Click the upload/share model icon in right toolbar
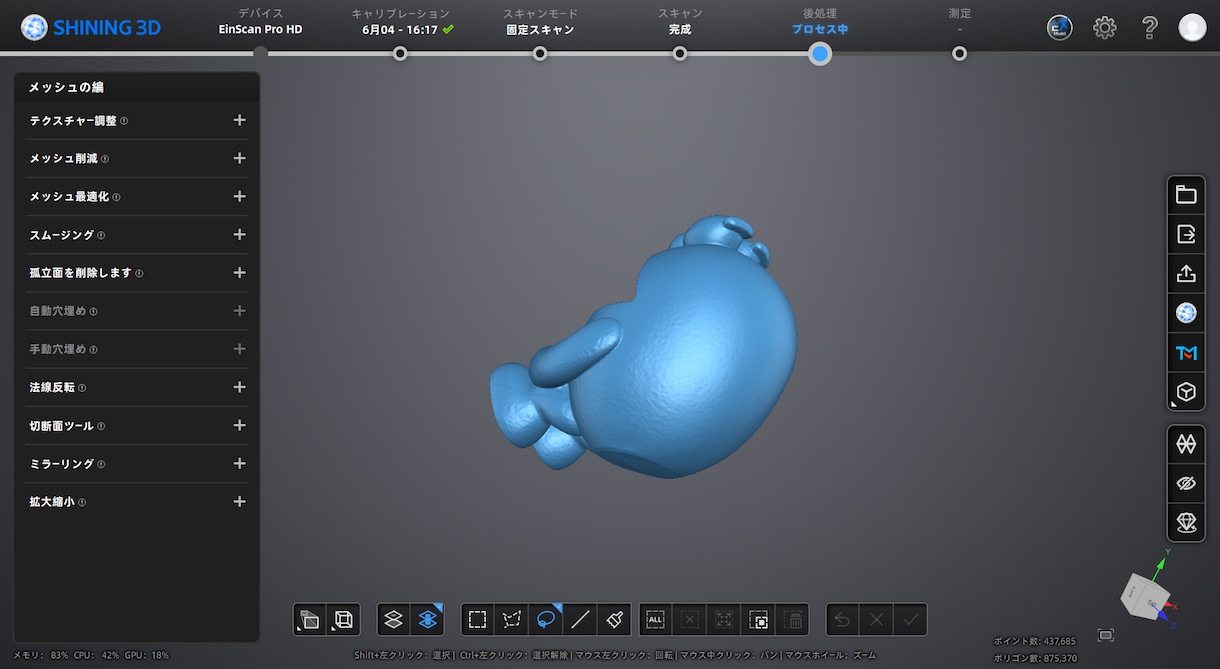 click(x=1186, y=273)
